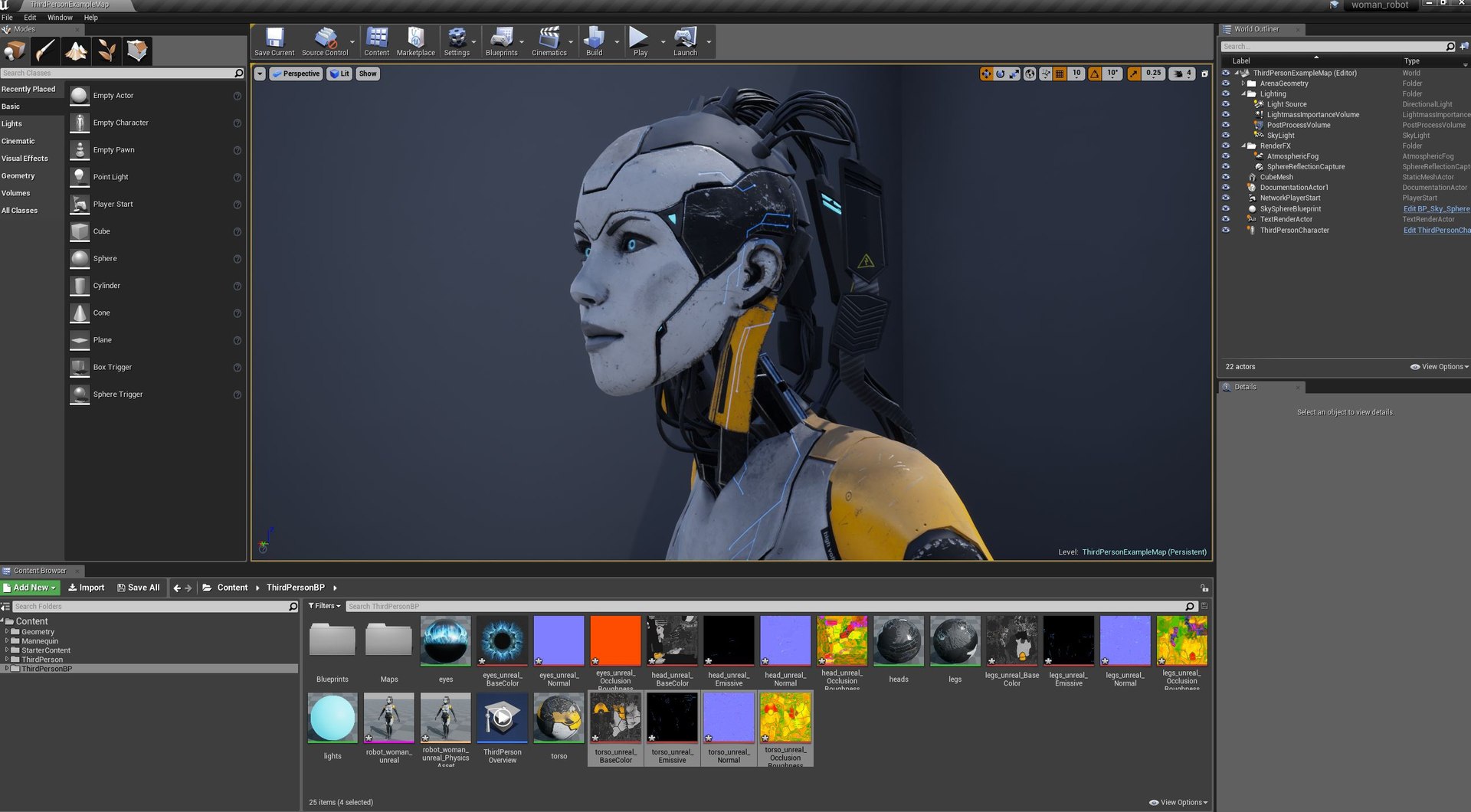Click the Build toolbar icon
This screenshot has height=812, width=1471.
coord(594,41)
